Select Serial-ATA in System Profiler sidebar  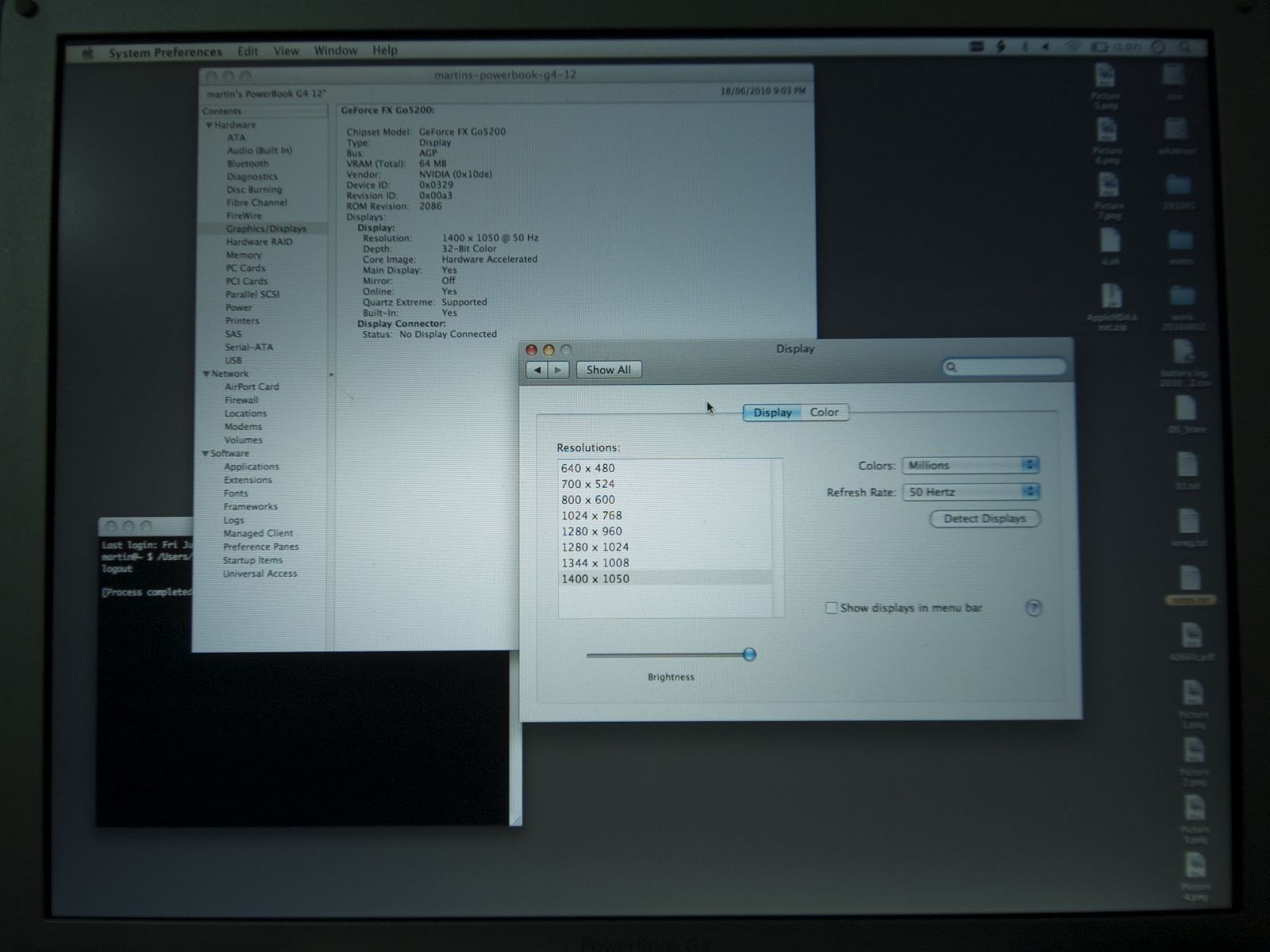click(x=248, y=347)
